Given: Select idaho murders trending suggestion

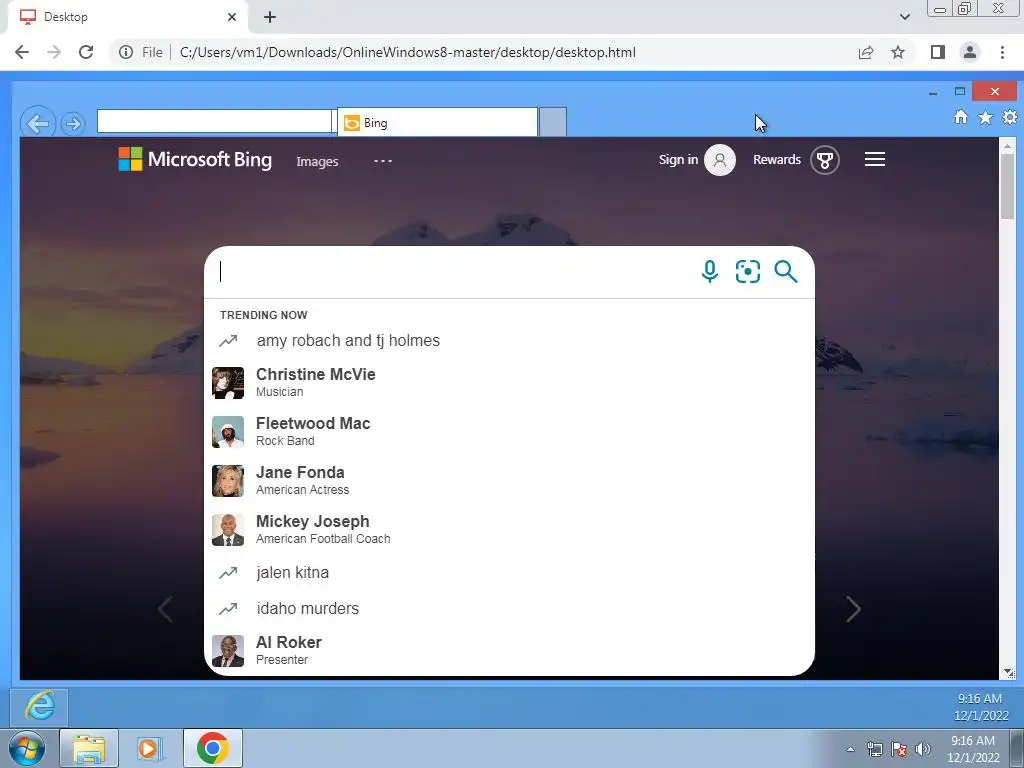Looking at the screenshot, I should 509,609.
